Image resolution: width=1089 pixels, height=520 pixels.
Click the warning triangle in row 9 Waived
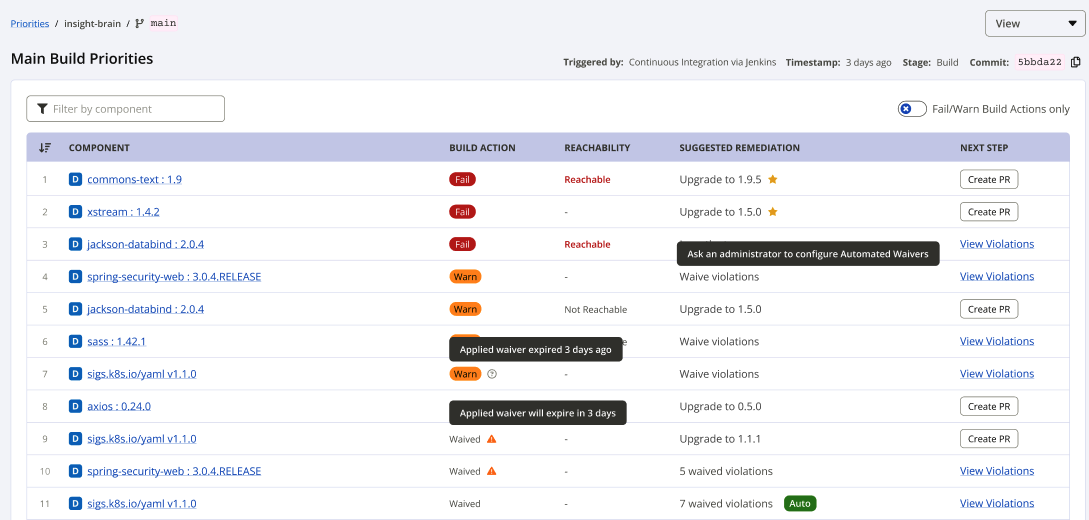(x=492, y=439)
